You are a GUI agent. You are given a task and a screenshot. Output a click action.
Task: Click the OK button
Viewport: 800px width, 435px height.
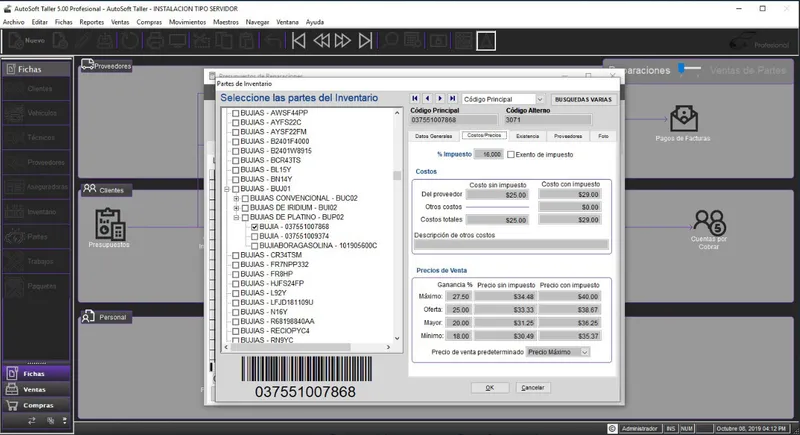point(490,388)
